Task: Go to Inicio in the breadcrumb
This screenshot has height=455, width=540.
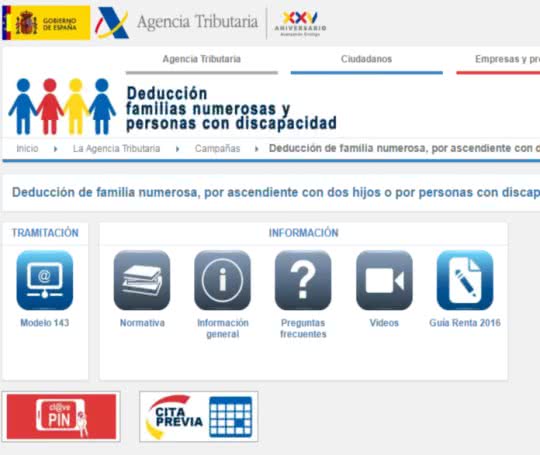Action: pos(27,148)
